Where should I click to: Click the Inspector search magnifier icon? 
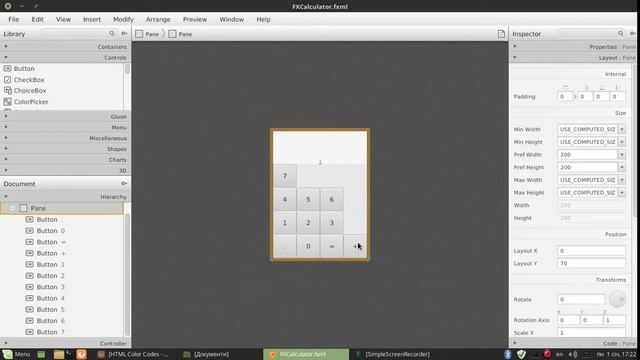620,33
